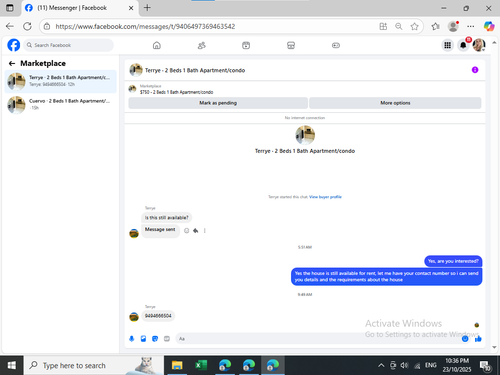500x375 pixels.
Task: Click the listing thumbnail in chat center
Action: [305, 135]
